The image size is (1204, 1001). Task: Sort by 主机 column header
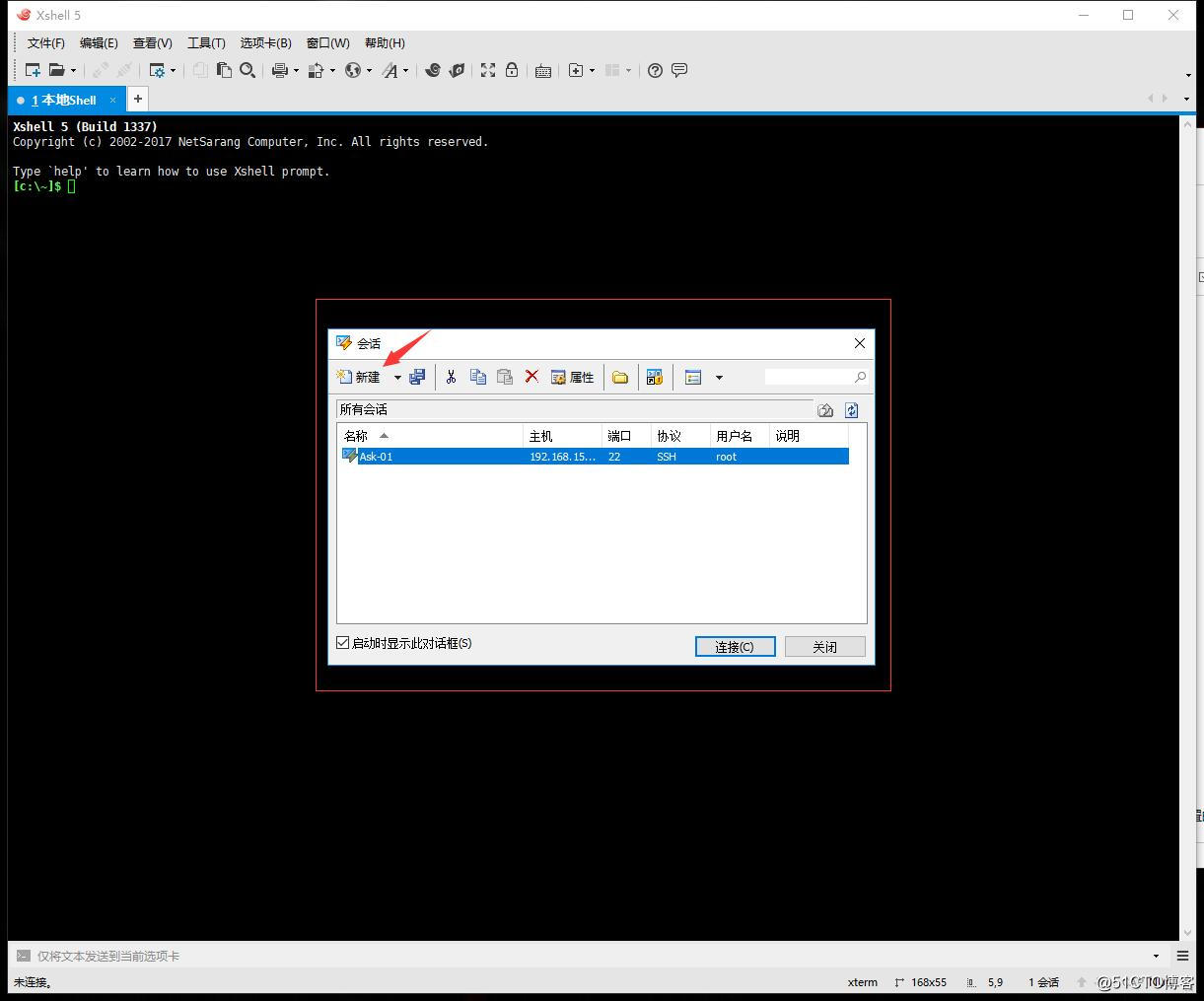562,436
